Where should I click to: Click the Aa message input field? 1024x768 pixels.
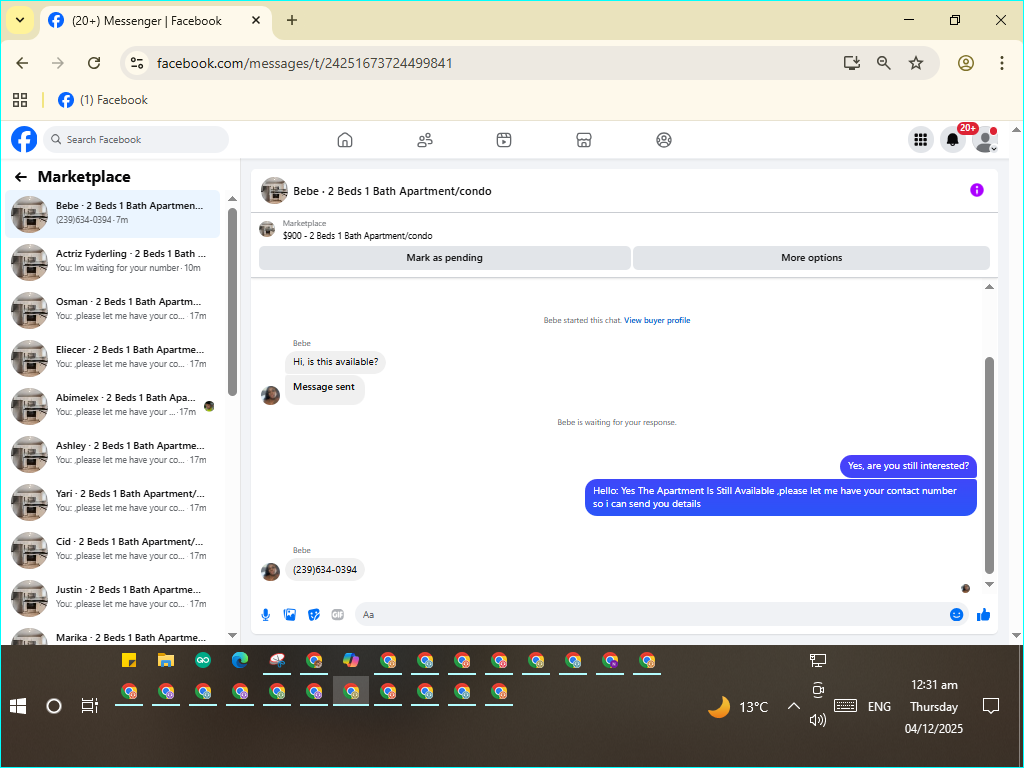point(660,615)
